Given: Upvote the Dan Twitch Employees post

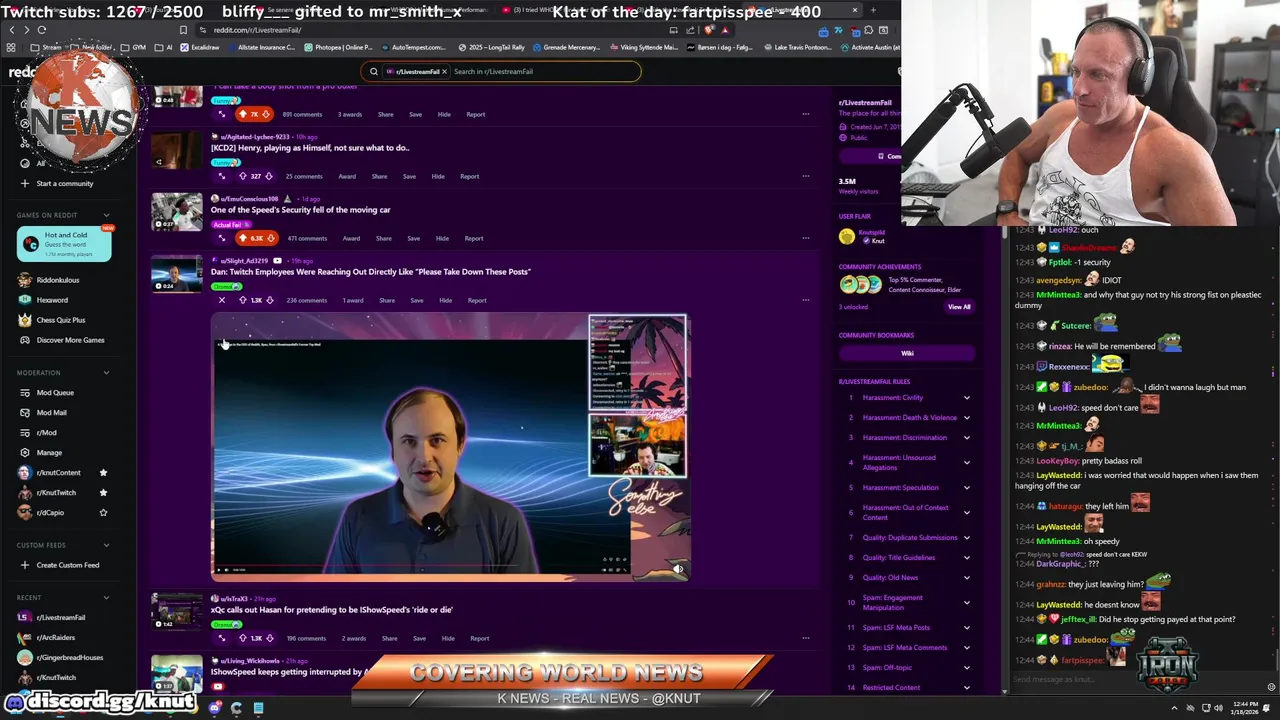Looking at the screenshot, I should click(x=242, y=300).
